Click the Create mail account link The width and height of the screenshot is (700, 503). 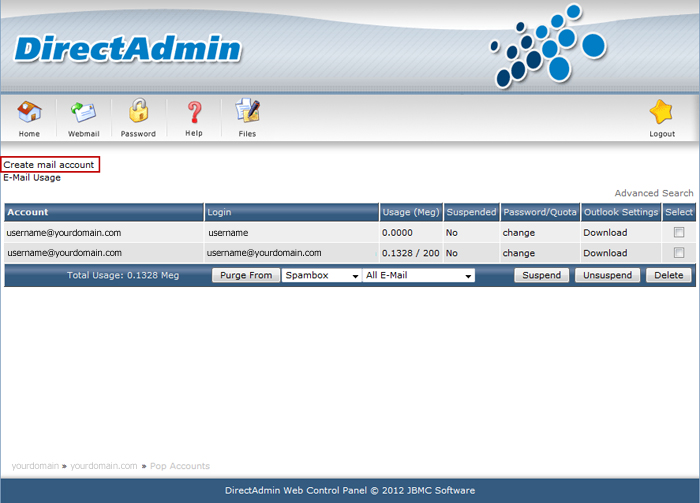[x=49, y=164]
